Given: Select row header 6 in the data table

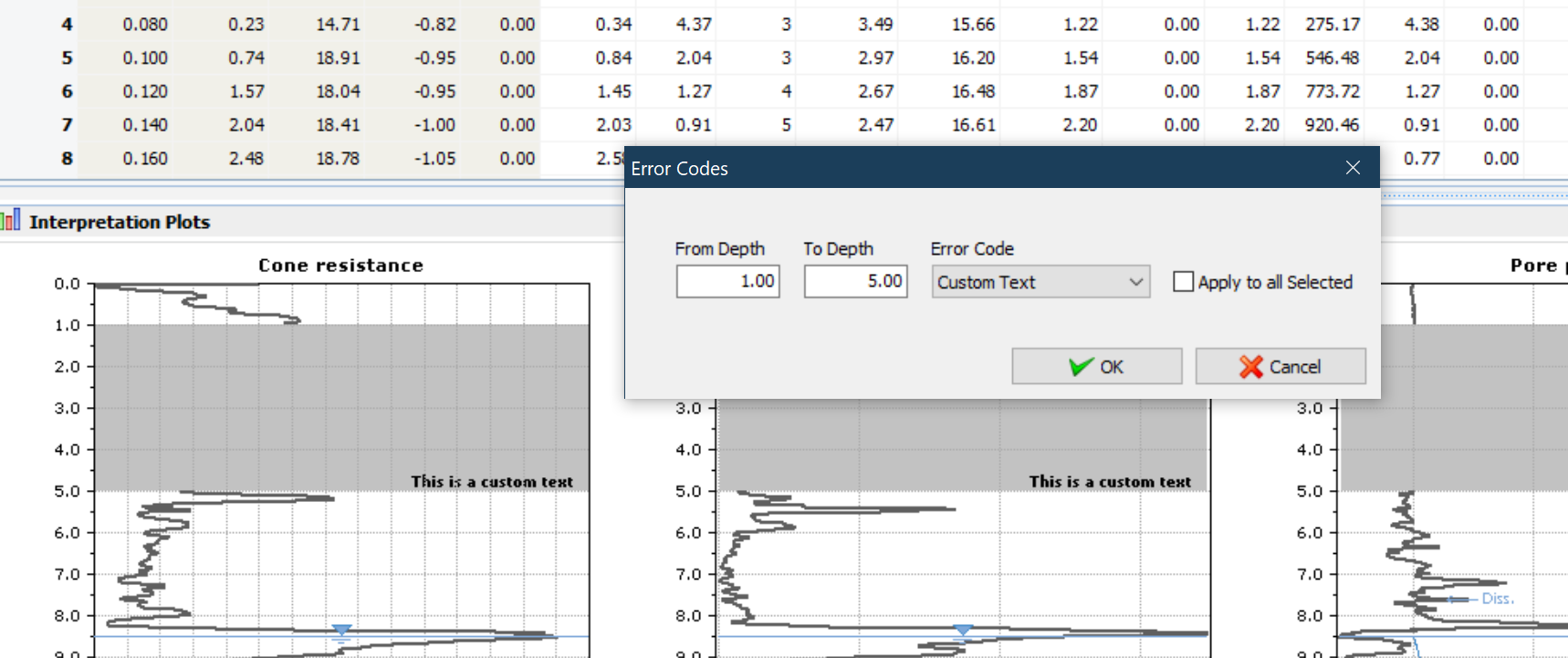Looking at the screenshot, I should tap(67, 91).
